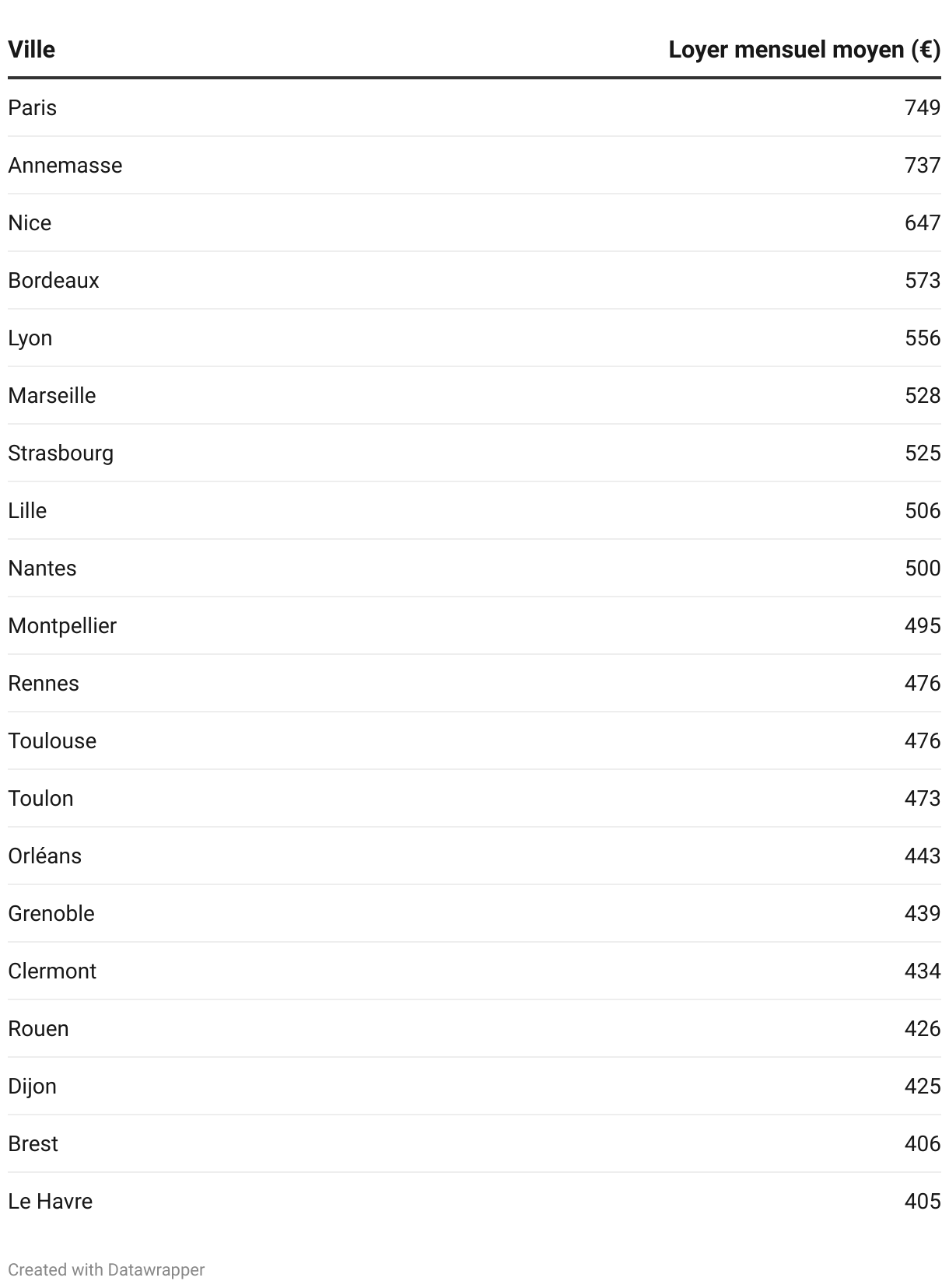Select the Paris row label
The width and height of the screenshot is (949, 1288).
tap(32, 107)
